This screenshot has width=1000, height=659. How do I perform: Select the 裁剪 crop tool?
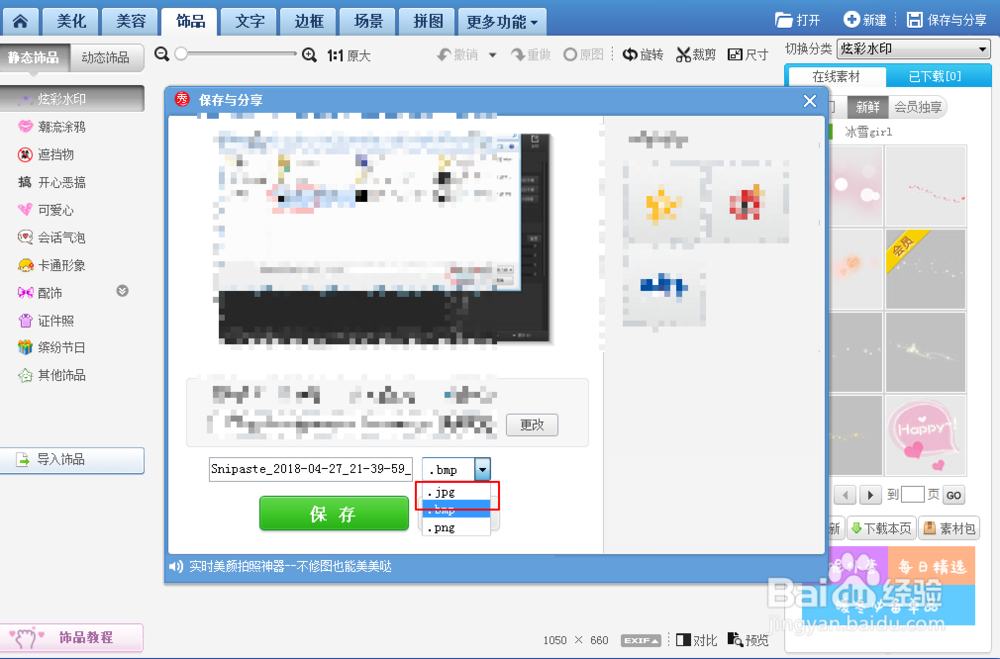(x=696, y=55)
